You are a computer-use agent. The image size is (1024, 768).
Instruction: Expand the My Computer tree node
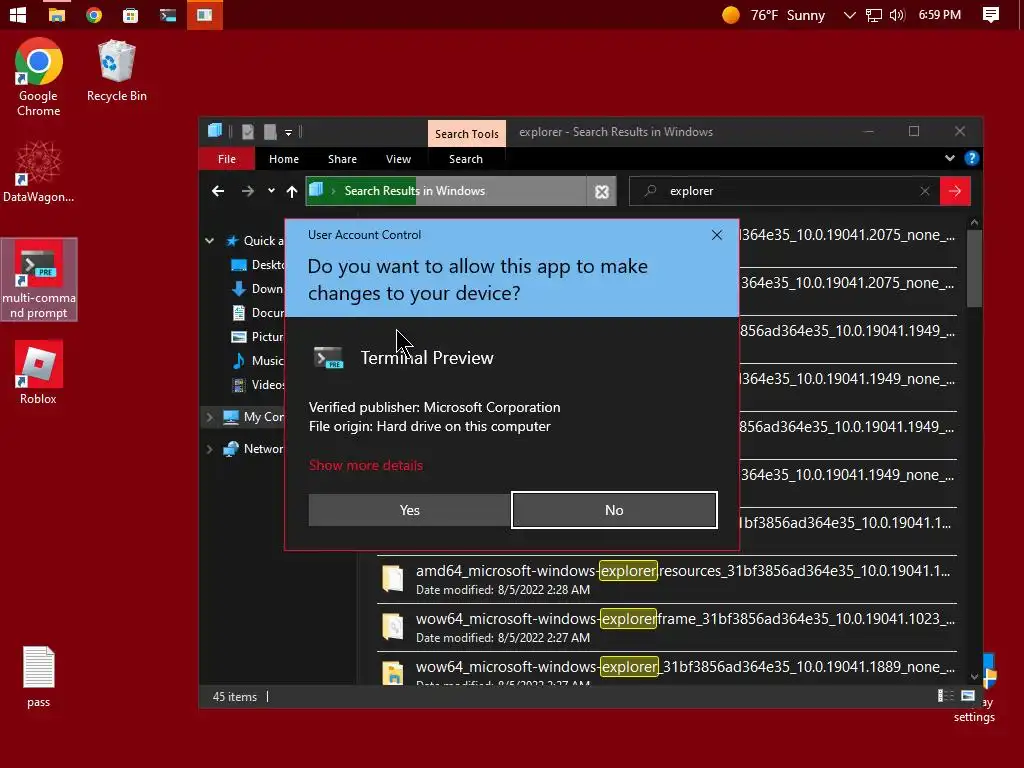point(209,417)
